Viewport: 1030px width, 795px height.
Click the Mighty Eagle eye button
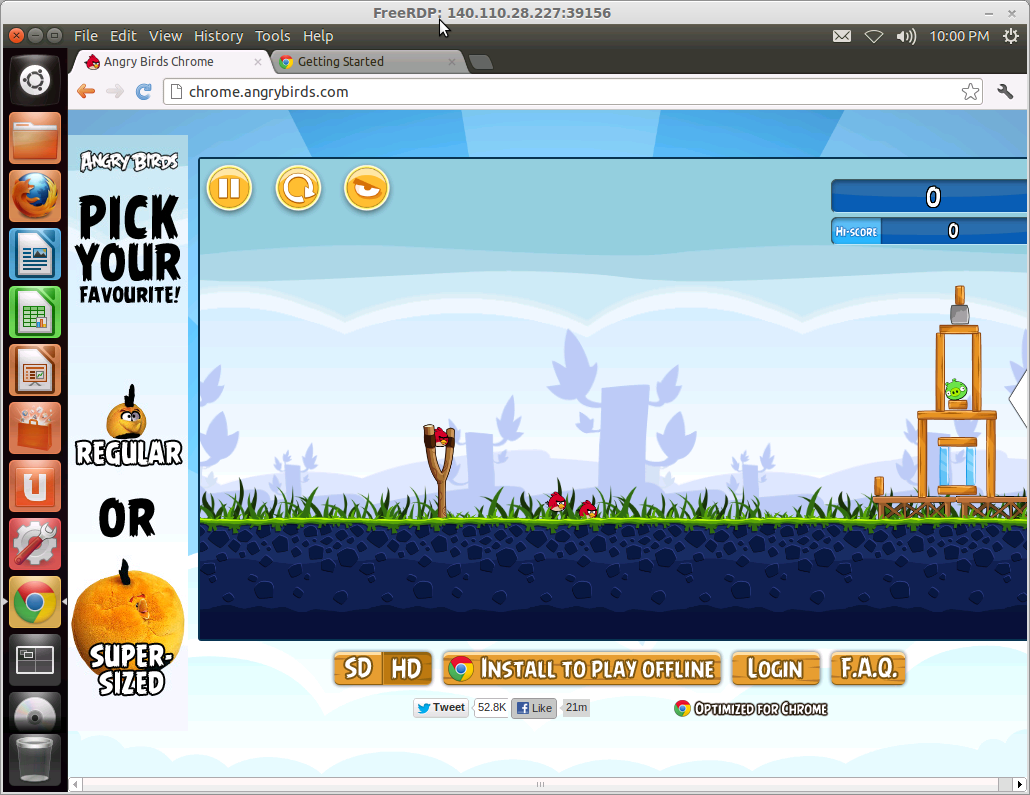(x=367, y=189)
